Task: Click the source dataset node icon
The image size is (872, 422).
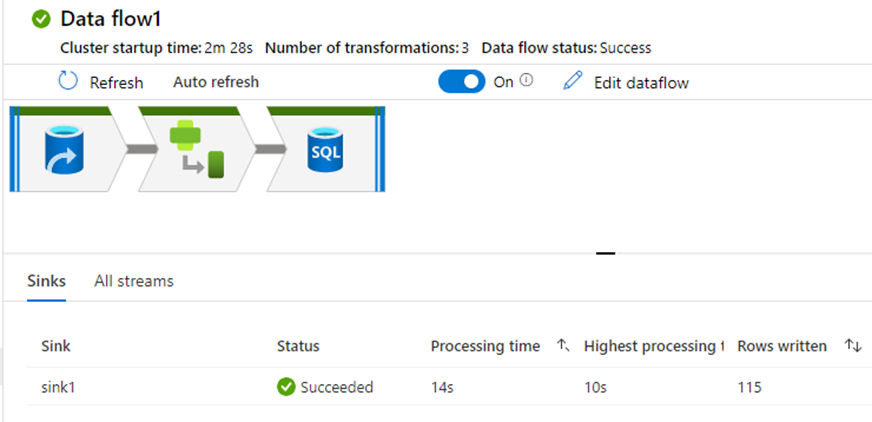Action: point(64,149)
